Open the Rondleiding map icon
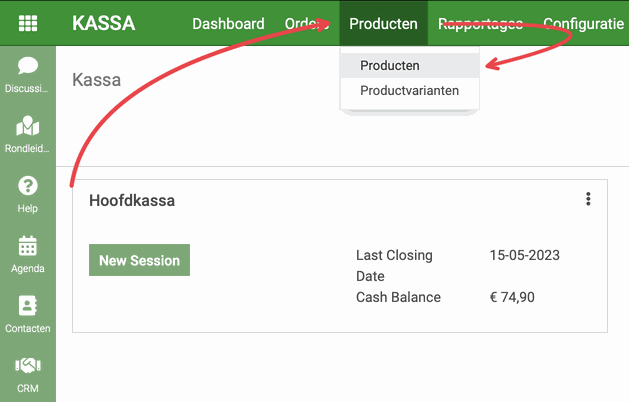Viewport: 629px width, 402px height. click(x=28, y=126)
